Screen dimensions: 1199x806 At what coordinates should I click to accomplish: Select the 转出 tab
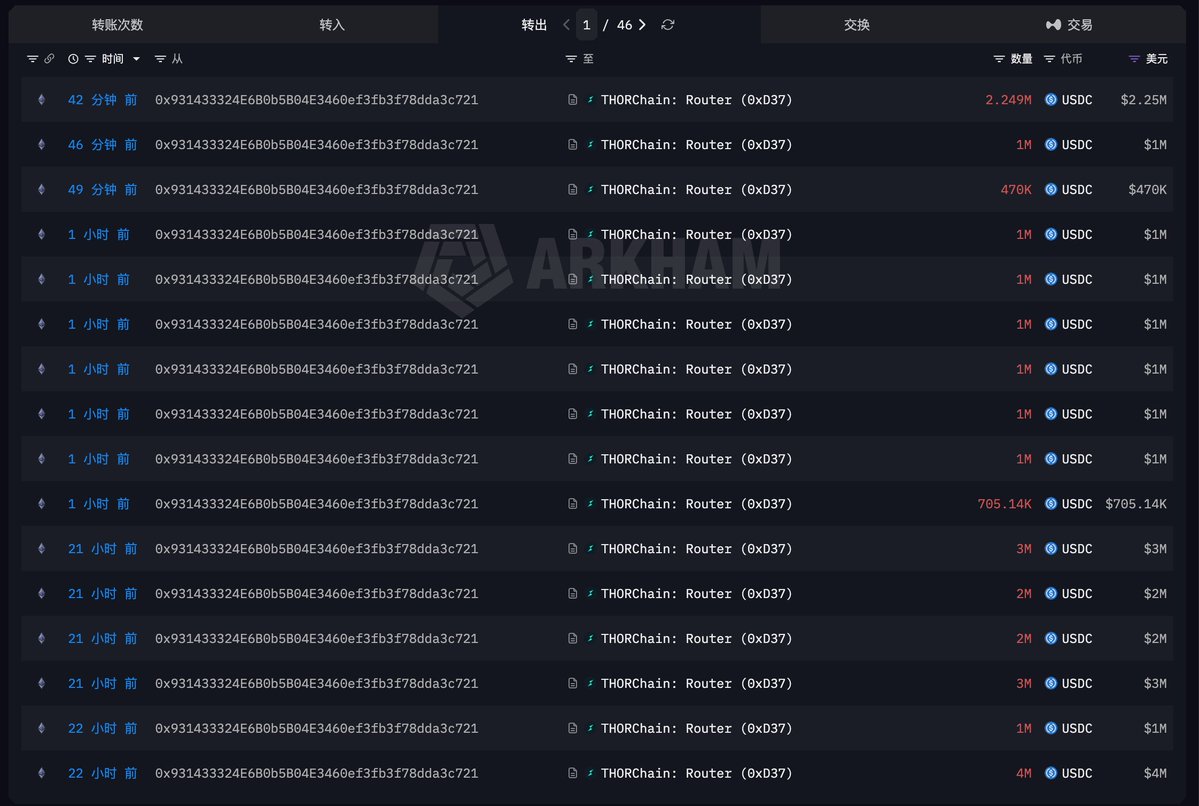[x=534, y=24]
